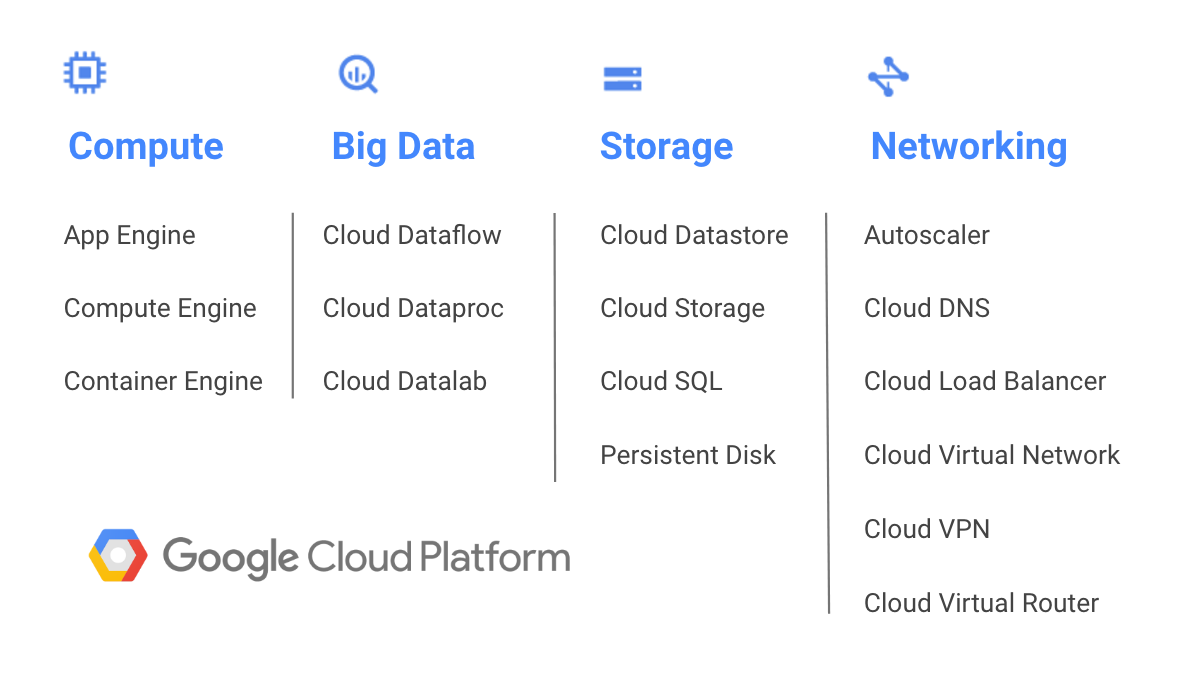The height and width of the screenshot is (674, 1190).
Task: Select Cloud SQL under Storage
Action: click(x=661, y=382)
